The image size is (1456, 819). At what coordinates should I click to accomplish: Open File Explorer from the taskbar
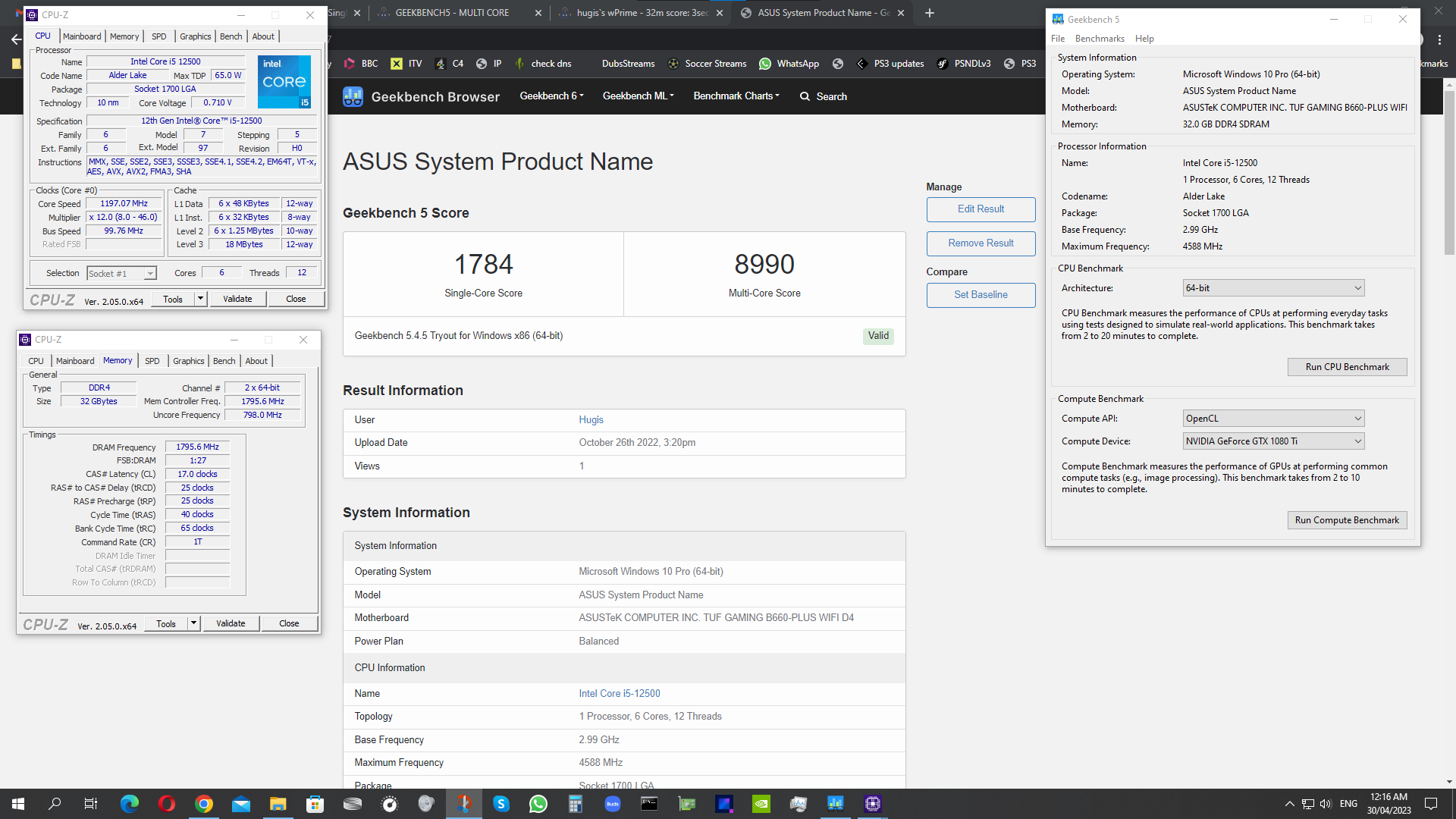(x=278, y=804)
